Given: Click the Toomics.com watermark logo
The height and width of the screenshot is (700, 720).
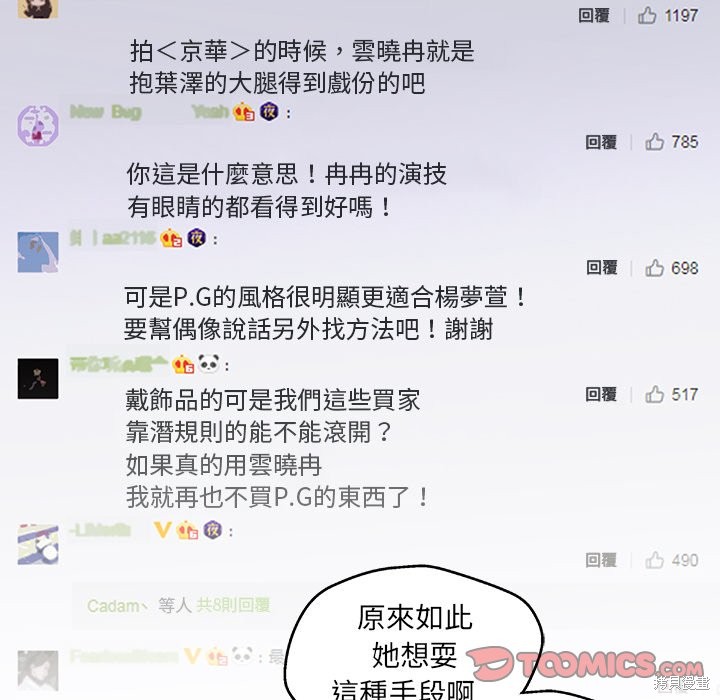Looking at the screenshot, I should pos(585,664).
